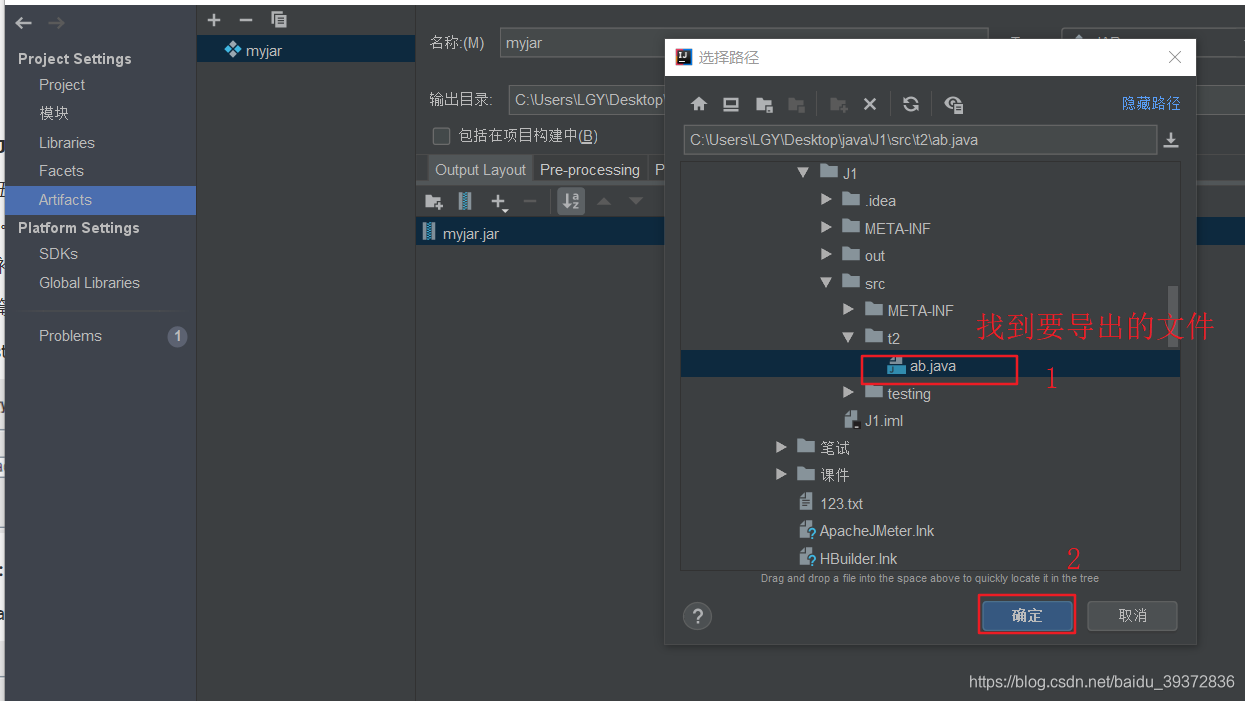
Task: Delete selected file using the X icon
Action: pos(870,104)
